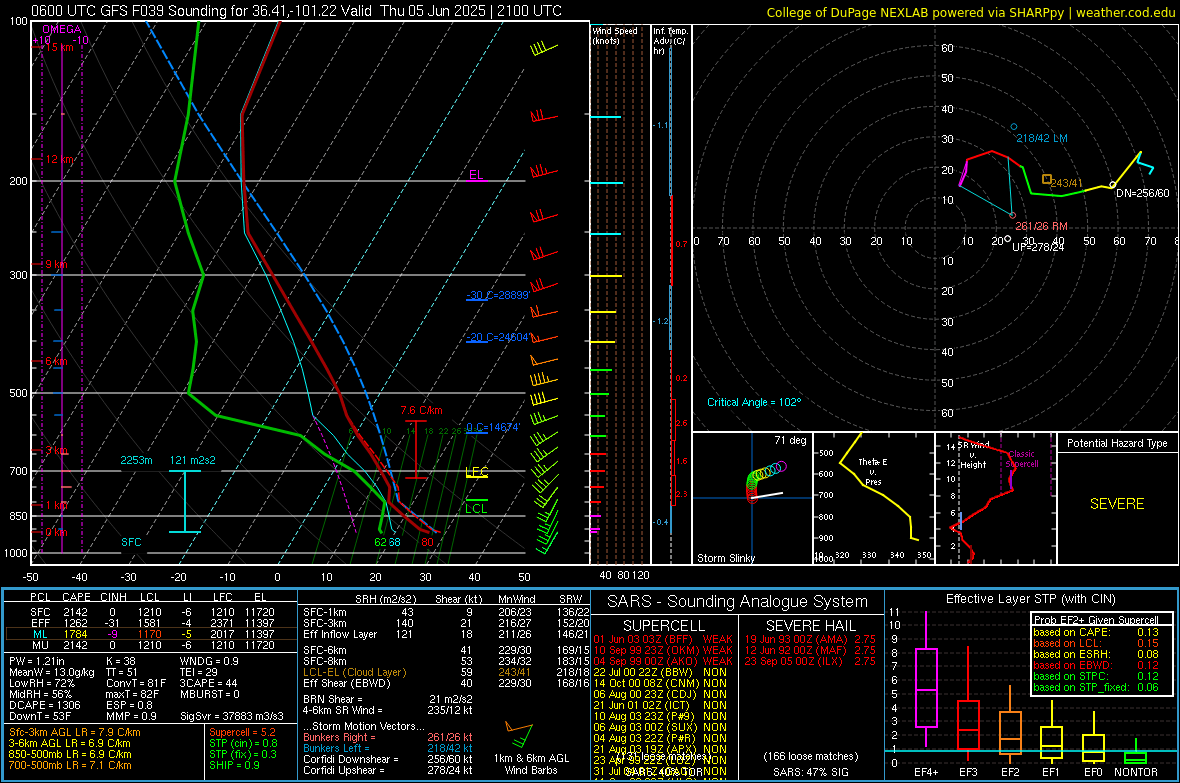Click the 'Eff Inflow Layer' SRH row
The width and height of the screenshot is (1180, 783).
coord(447,634)
